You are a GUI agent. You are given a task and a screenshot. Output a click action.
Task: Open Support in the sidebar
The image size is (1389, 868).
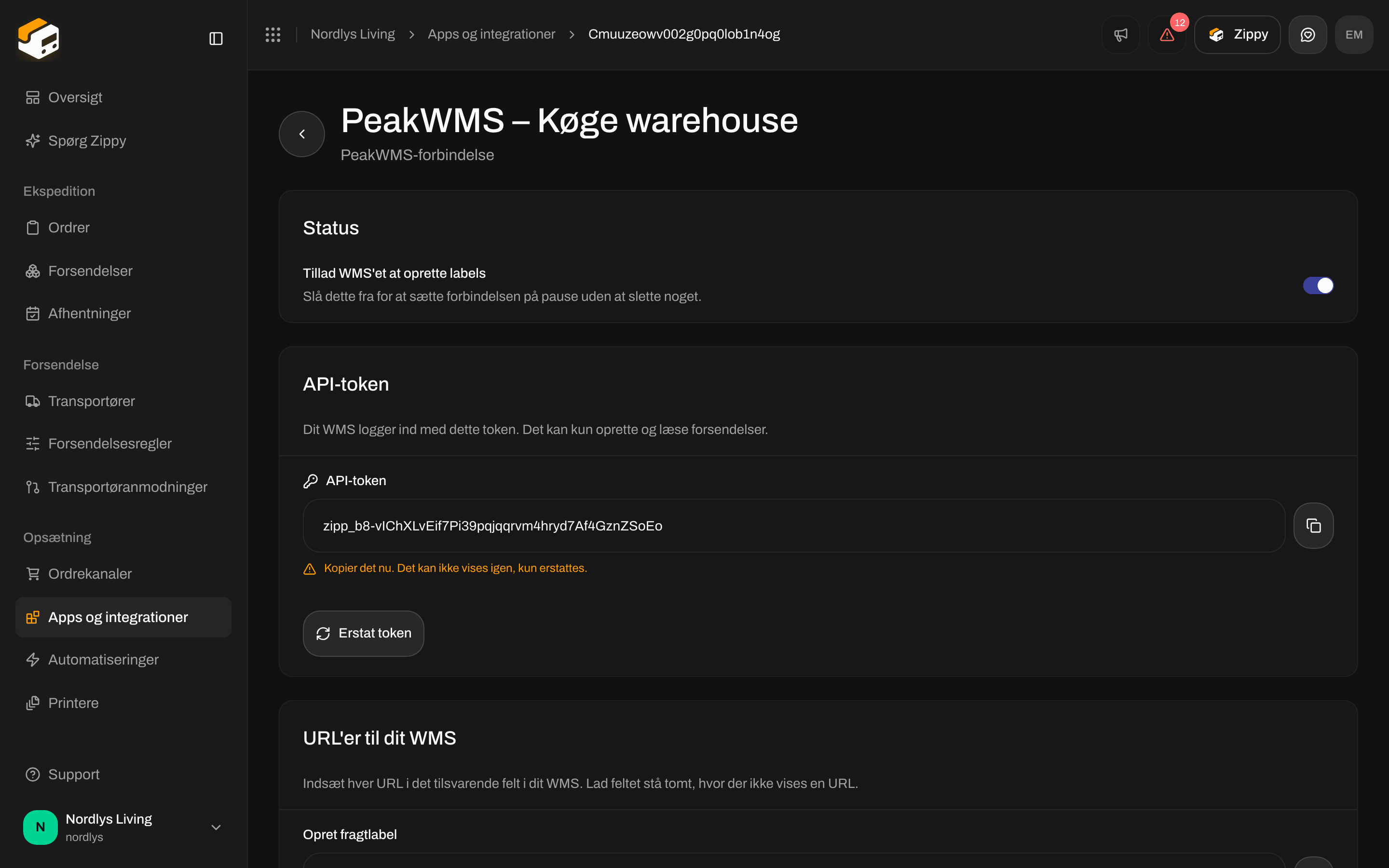pos(123,774)
